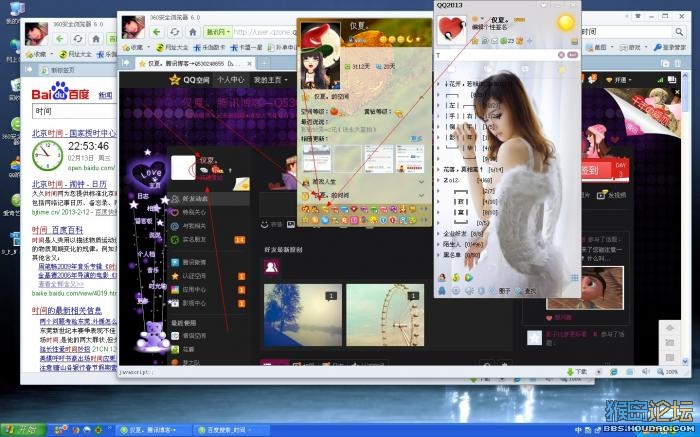The height and width of the screenshot is (437, 700).
Task: Toggle the browser sidebar panel arrow button
Action: 126,63
